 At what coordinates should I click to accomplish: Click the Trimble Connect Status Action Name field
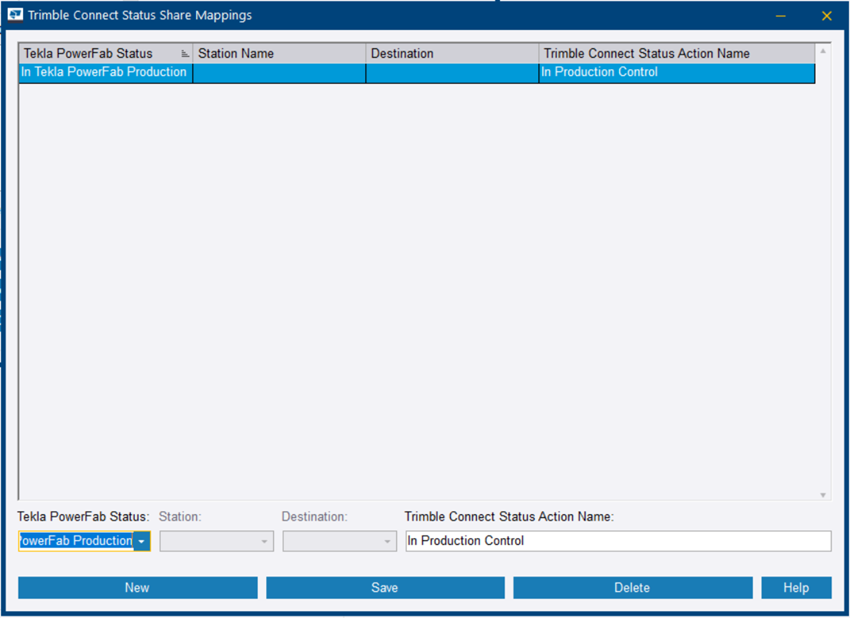617,540
